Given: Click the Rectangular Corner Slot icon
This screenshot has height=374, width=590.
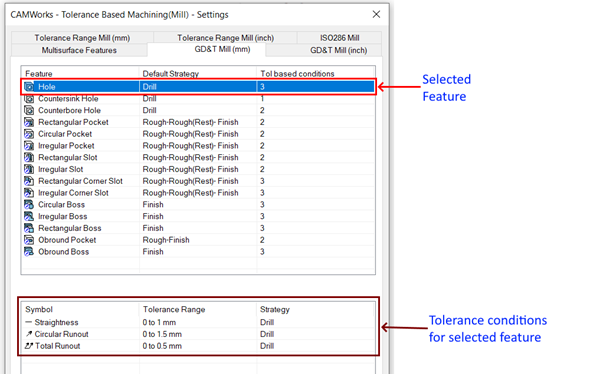Looking at the screenshot, I should [x=29, y=181].
